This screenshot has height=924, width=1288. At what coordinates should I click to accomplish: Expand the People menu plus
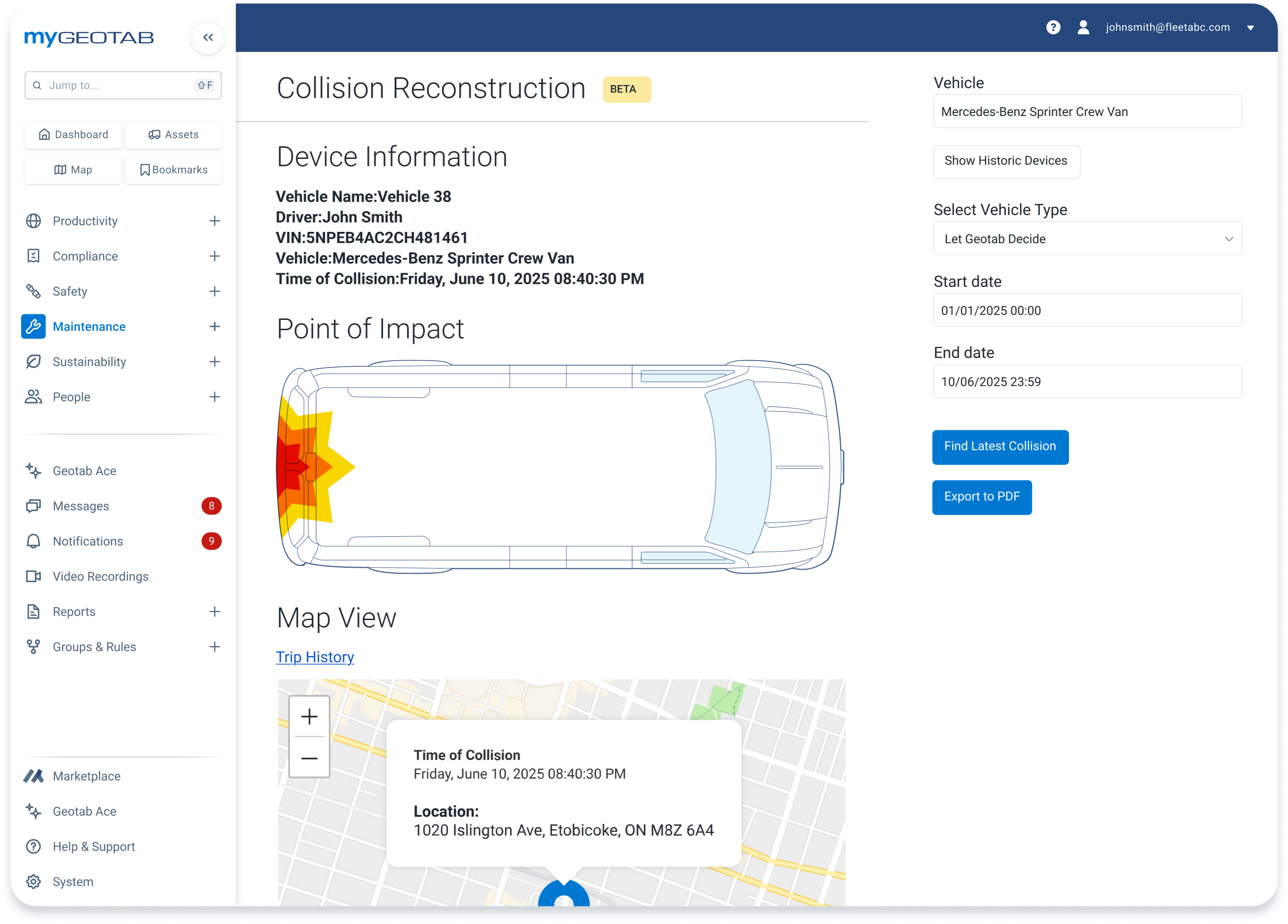(x=215, y=397)
